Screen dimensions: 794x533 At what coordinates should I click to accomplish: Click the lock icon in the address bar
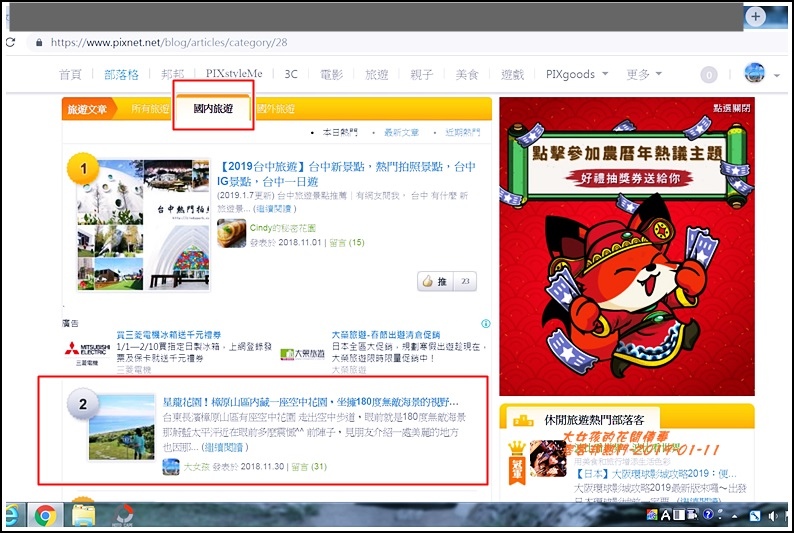pos(39,43)
